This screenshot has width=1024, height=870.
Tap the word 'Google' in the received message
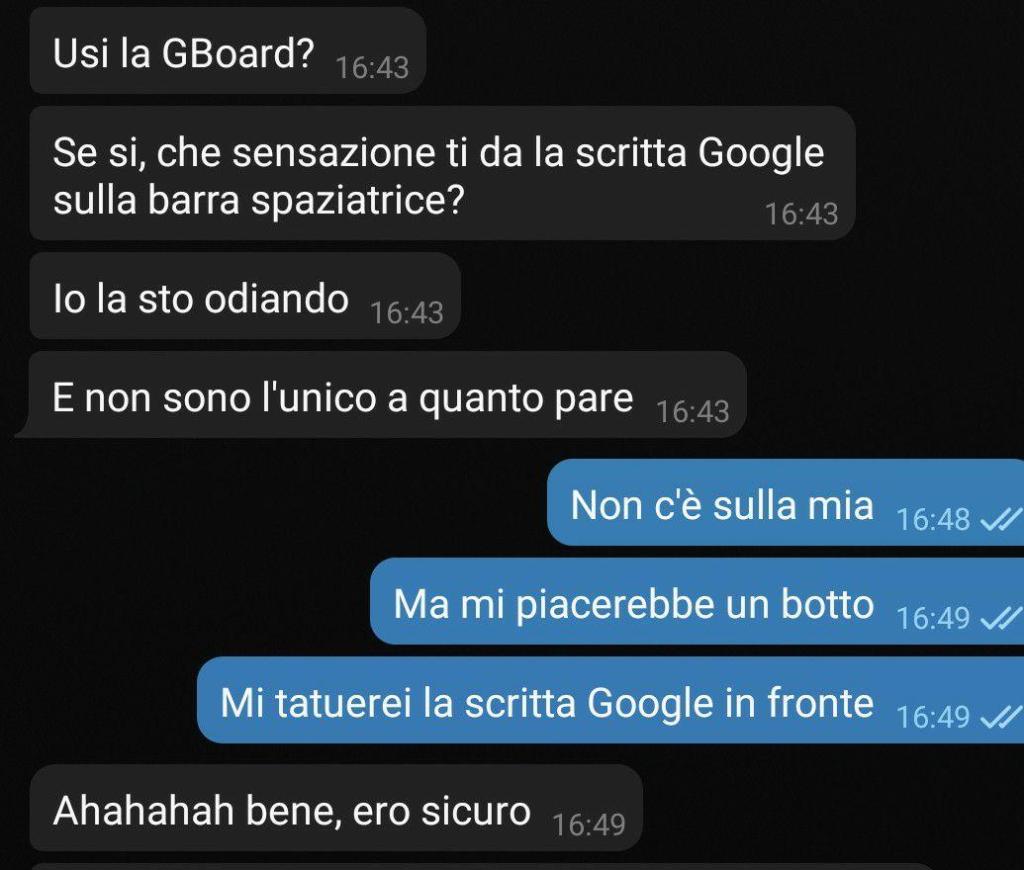(761, 154)
